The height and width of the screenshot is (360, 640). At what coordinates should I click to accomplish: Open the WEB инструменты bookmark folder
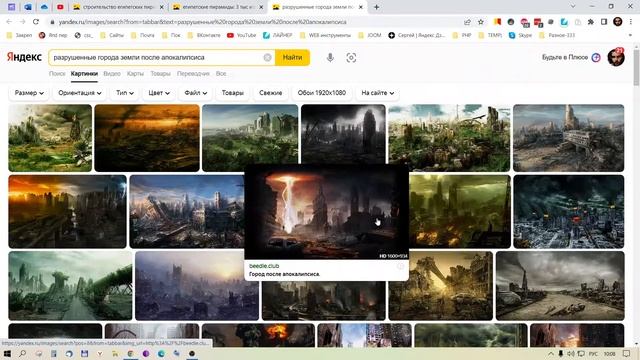point(325,36)
